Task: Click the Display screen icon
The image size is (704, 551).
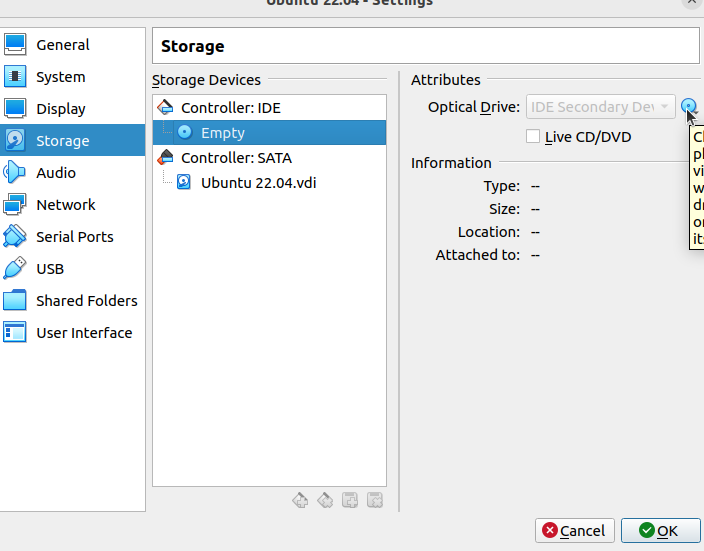Action: pos(15,108)
